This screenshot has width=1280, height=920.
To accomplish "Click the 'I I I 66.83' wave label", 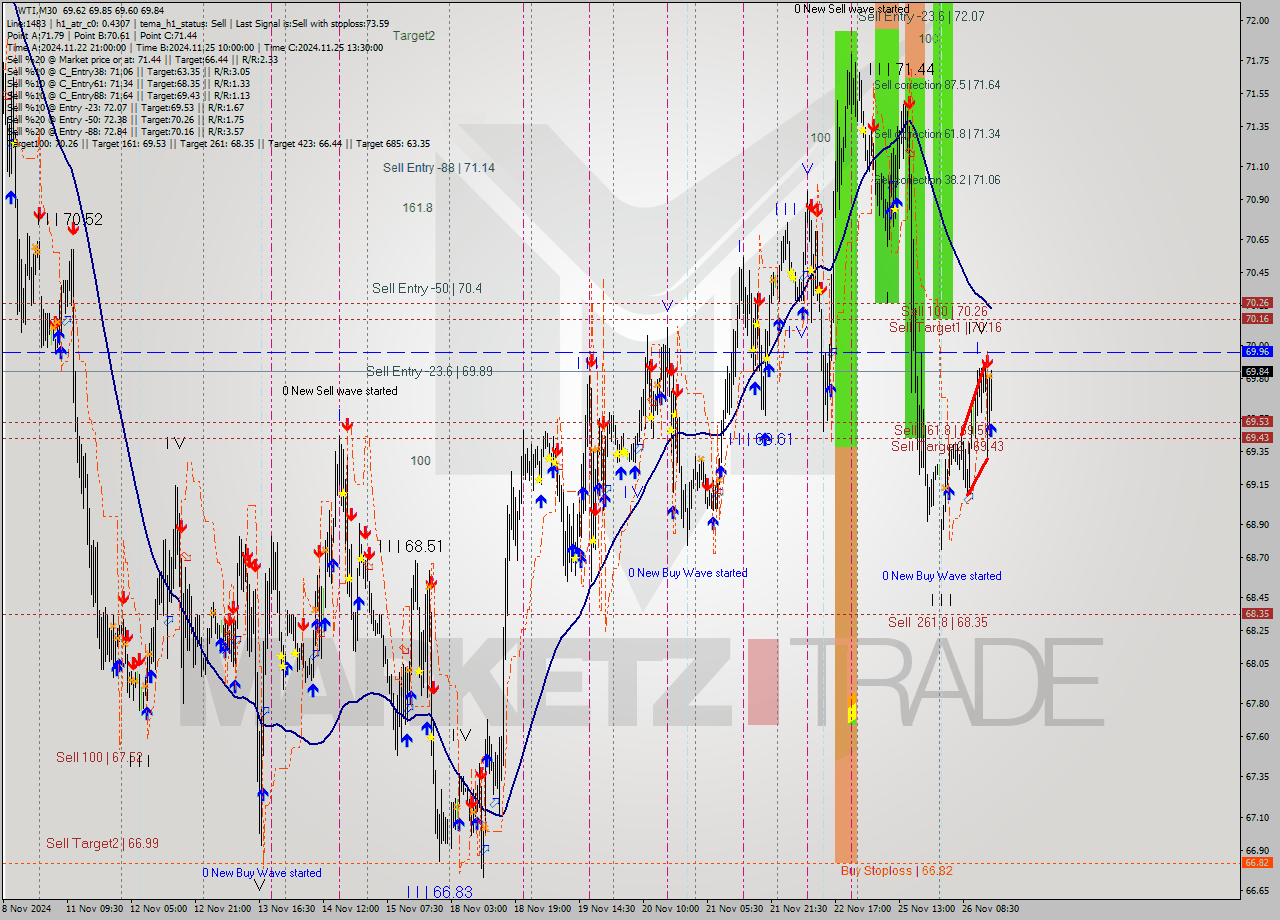I will pyautogui.click(x=439, y=892).
